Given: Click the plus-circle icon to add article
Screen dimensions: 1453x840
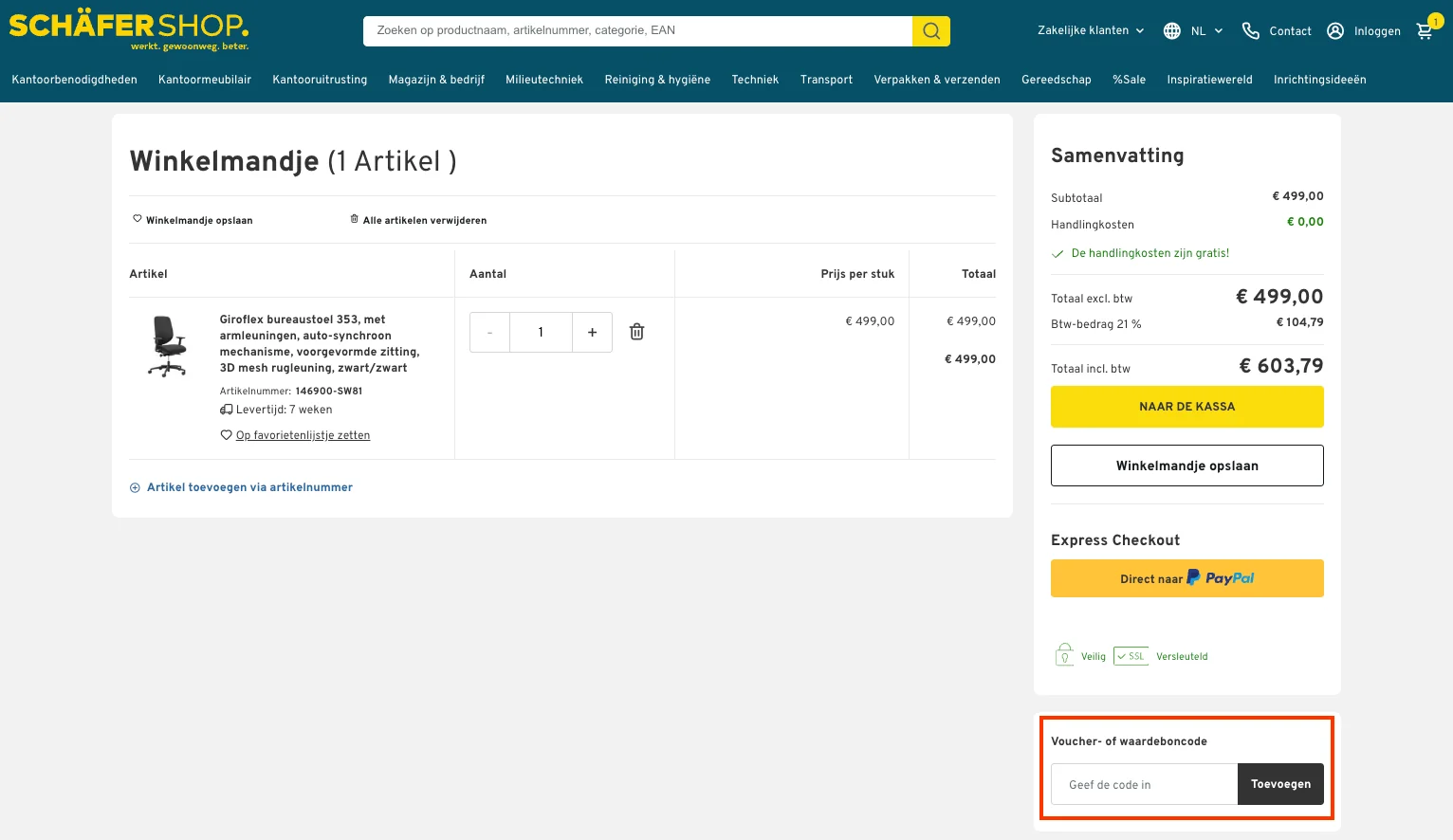Looking at the screenshot, I should (x=135, y=487).
